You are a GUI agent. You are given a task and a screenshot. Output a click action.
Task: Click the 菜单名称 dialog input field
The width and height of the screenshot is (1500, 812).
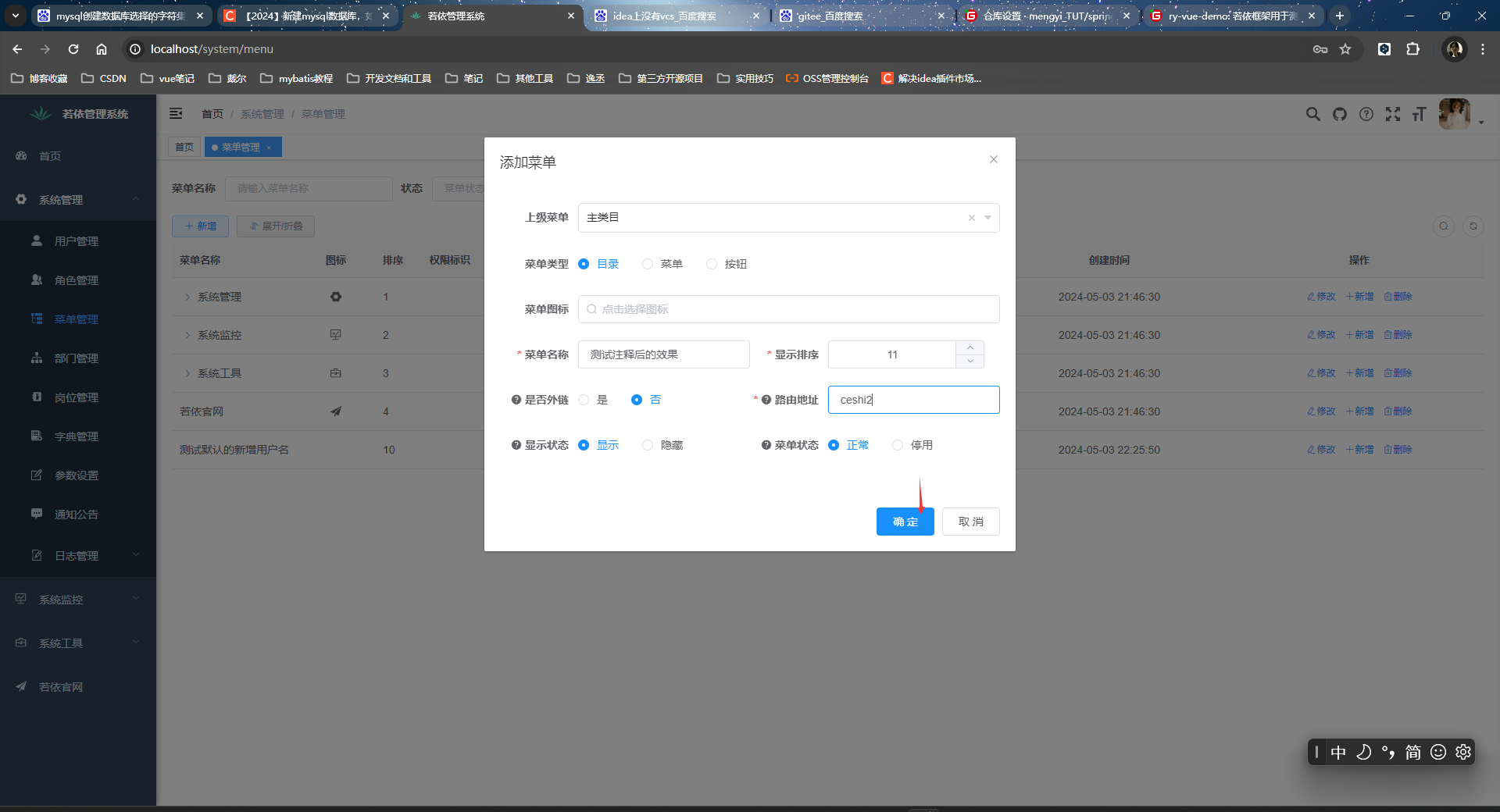point(664,354)
